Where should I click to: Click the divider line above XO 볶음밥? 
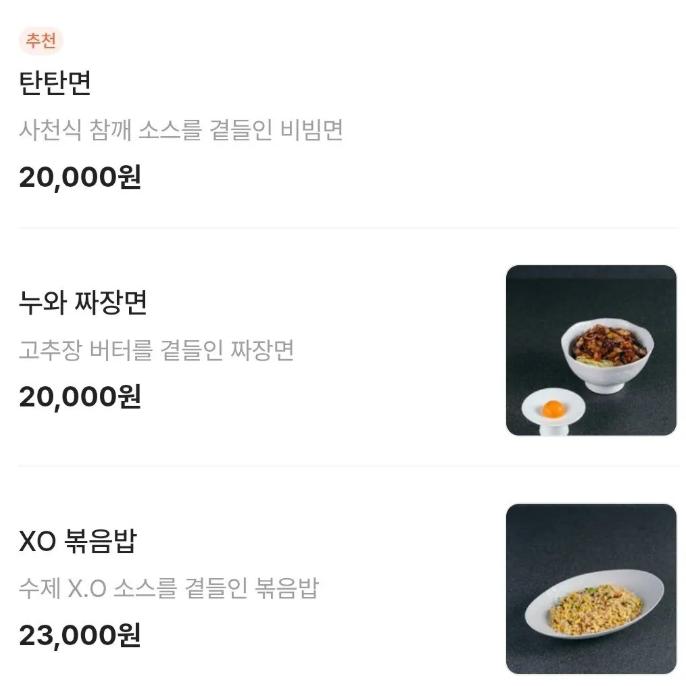[348, 466]
